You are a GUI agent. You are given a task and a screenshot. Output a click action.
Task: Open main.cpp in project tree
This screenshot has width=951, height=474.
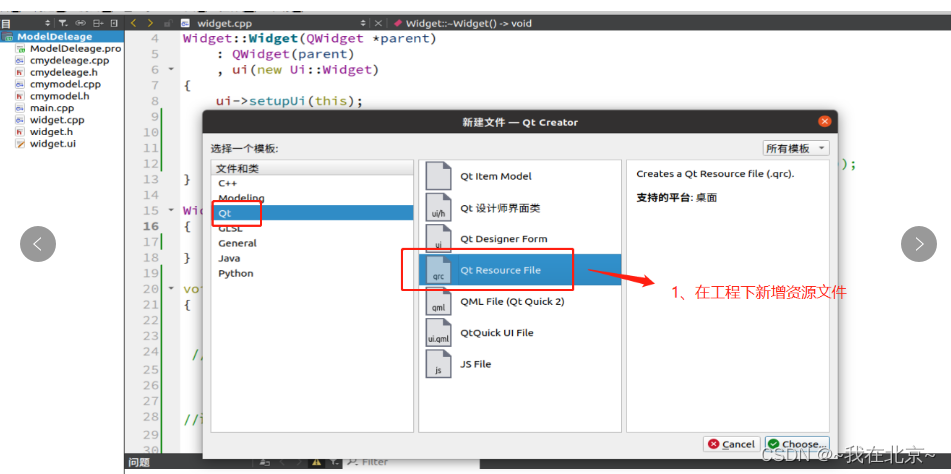click(52, 108)
